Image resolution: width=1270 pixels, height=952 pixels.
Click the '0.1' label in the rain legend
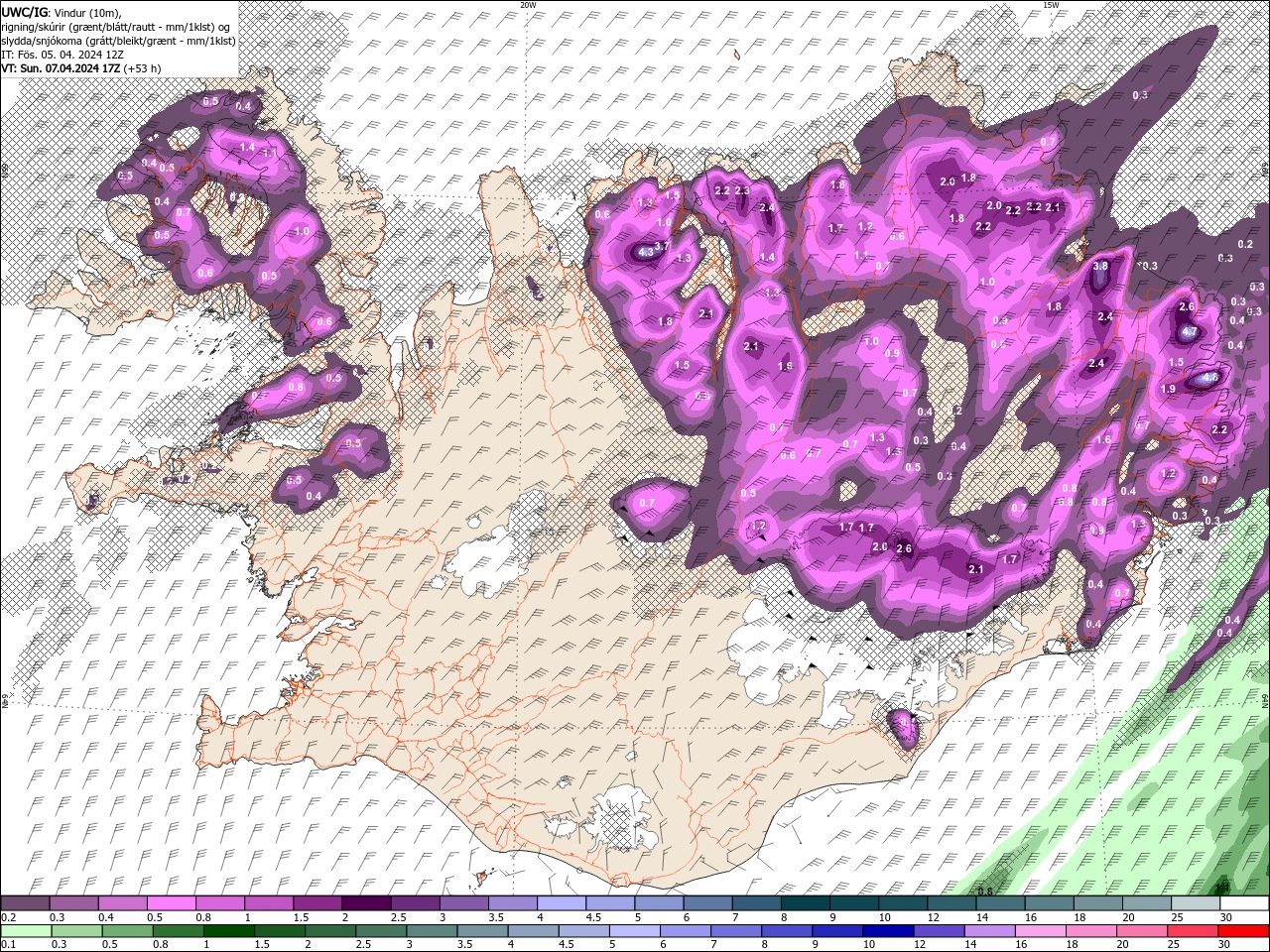pyautogui.click(x=8, y=945)
